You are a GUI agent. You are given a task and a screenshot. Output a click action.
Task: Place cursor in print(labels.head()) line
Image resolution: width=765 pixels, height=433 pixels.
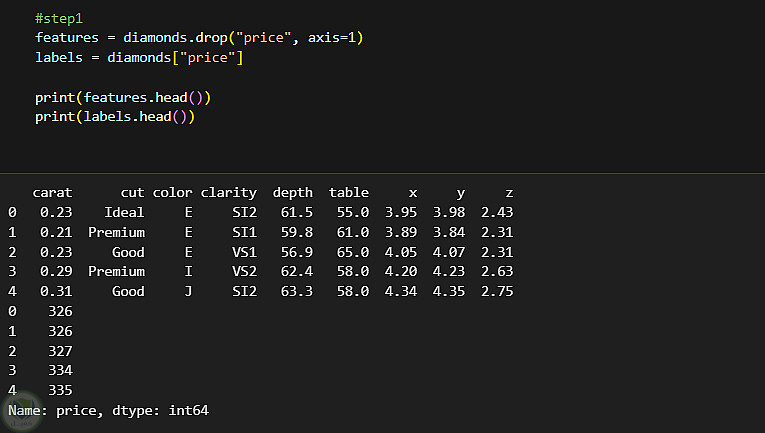114,117
